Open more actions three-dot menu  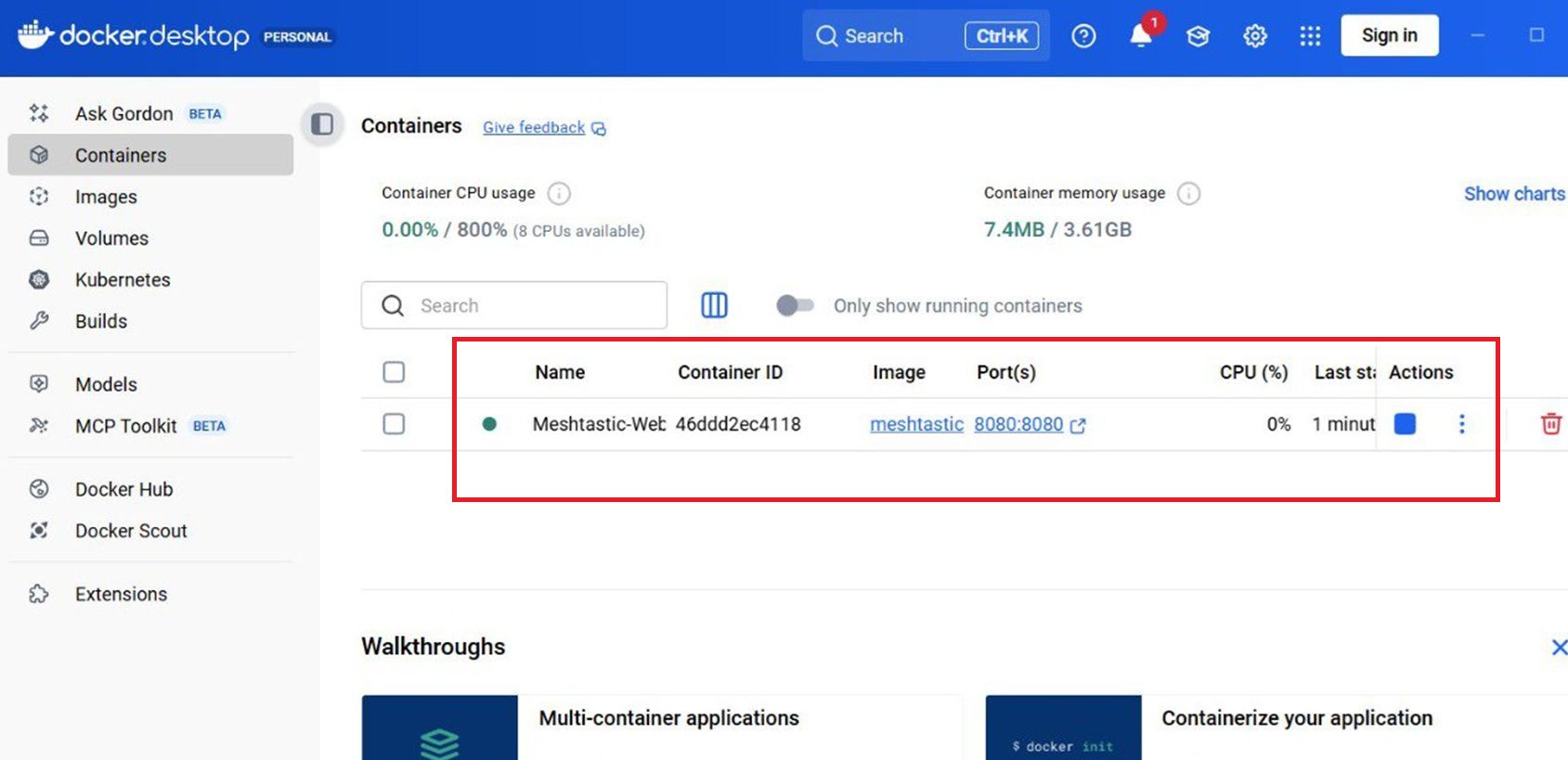pos(1461,424)
